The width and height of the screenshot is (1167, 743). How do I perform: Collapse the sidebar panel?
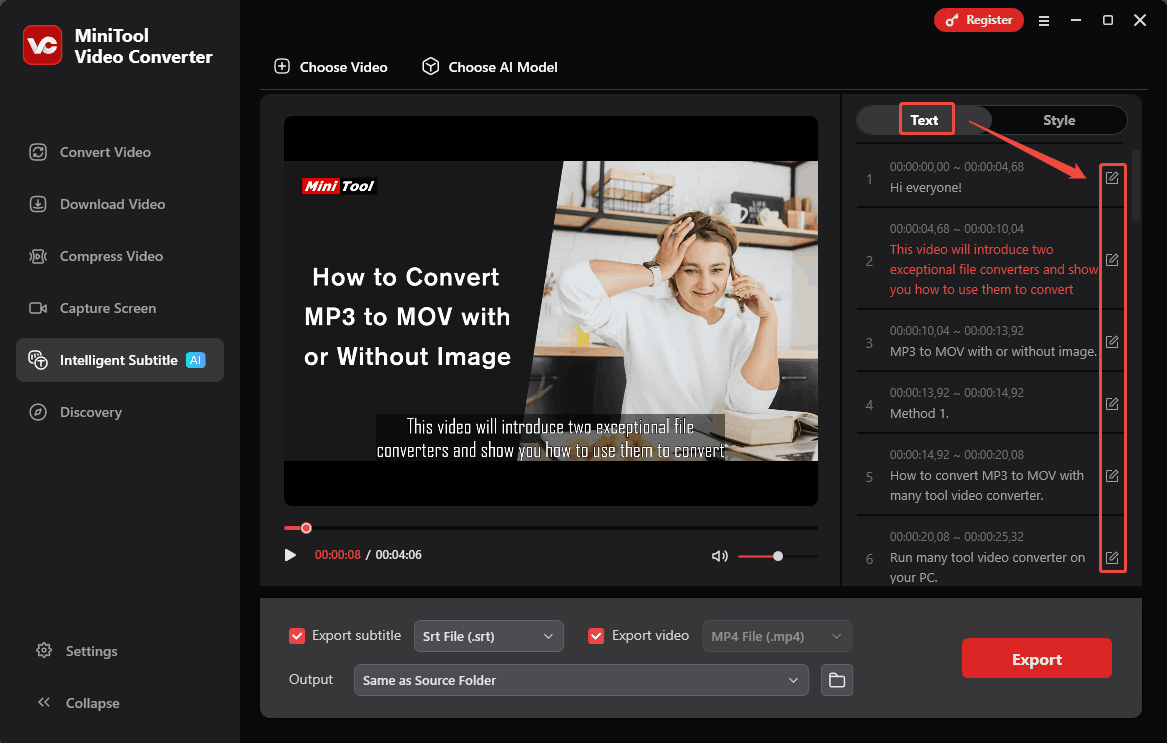78,703
